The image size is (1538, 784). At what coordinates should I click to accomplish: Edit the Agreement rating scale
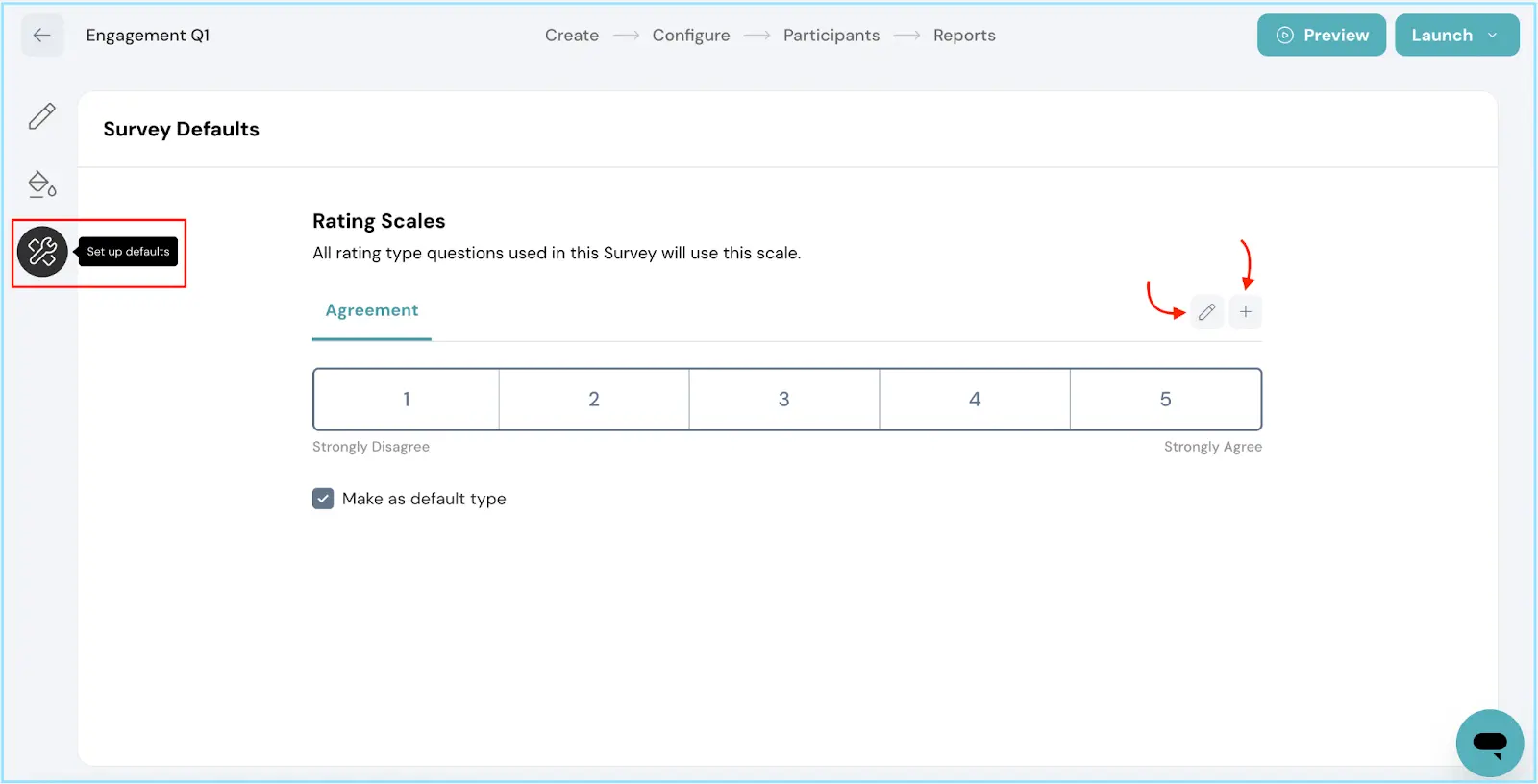point(1206,312)
